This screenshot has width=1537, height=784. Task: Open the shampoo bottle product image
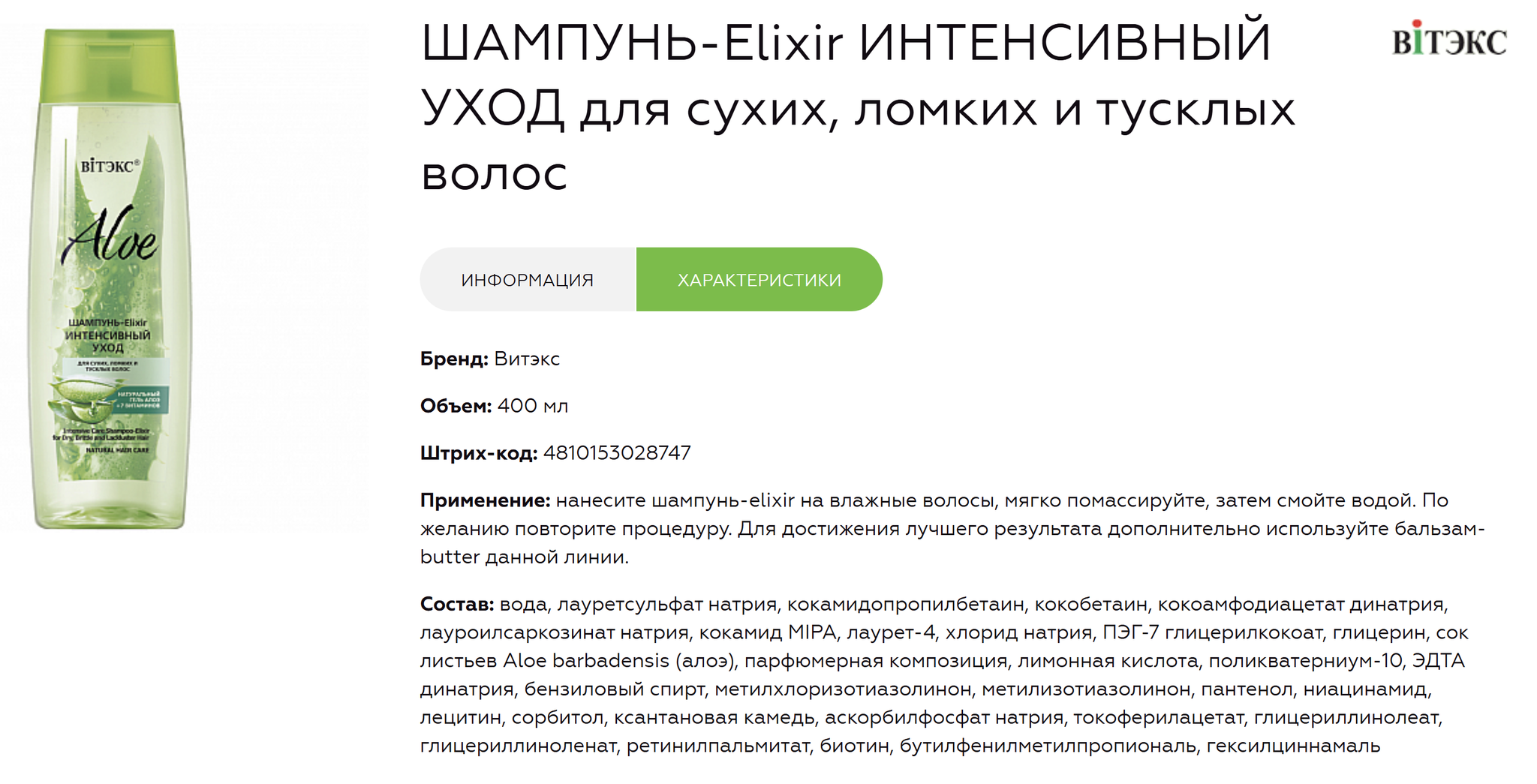pyautogui.click(x=110, y=278)
